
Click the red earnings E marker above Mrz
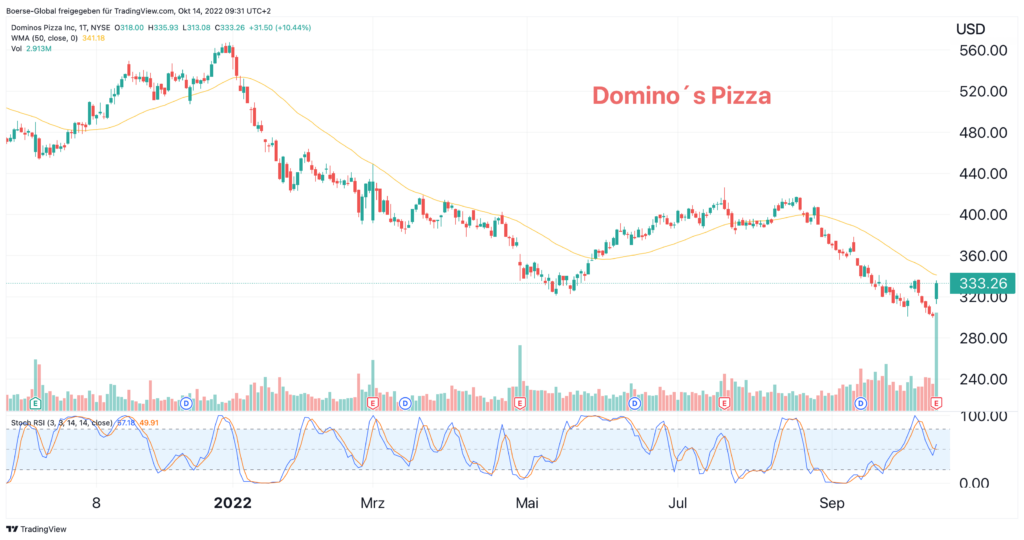point(373,404)
